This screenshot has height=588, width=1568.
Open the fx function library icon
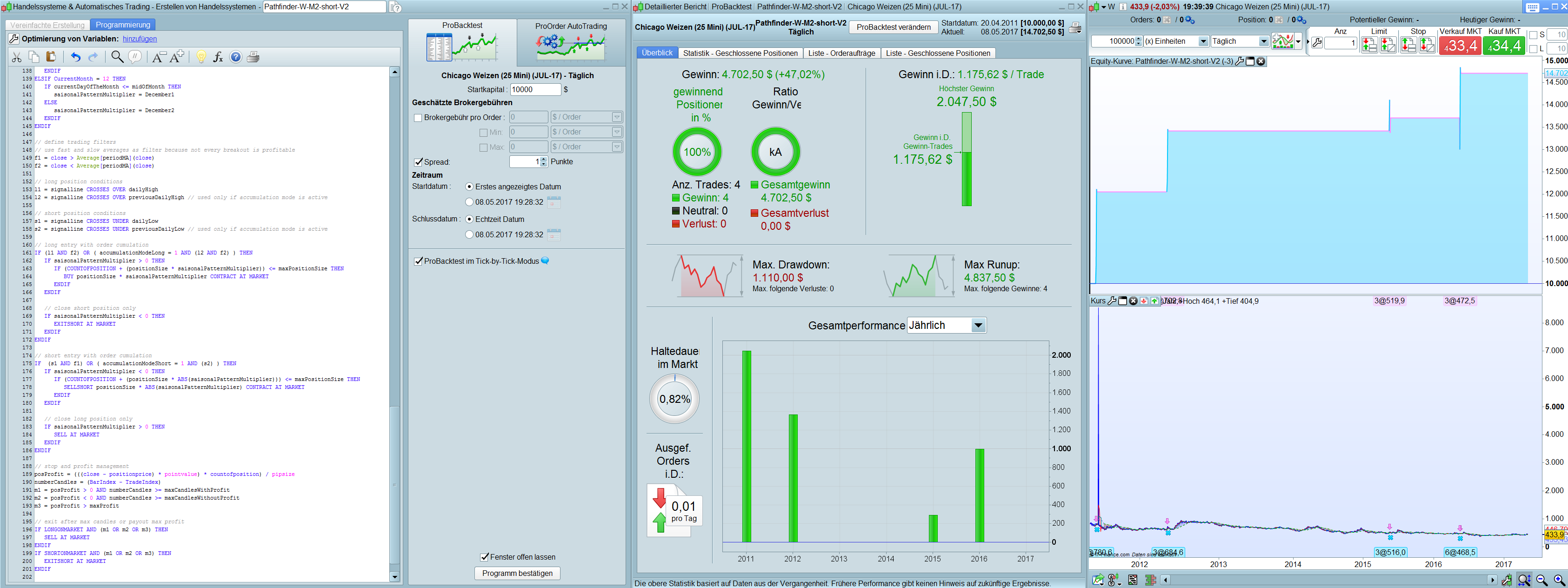[x=218, y=57]
